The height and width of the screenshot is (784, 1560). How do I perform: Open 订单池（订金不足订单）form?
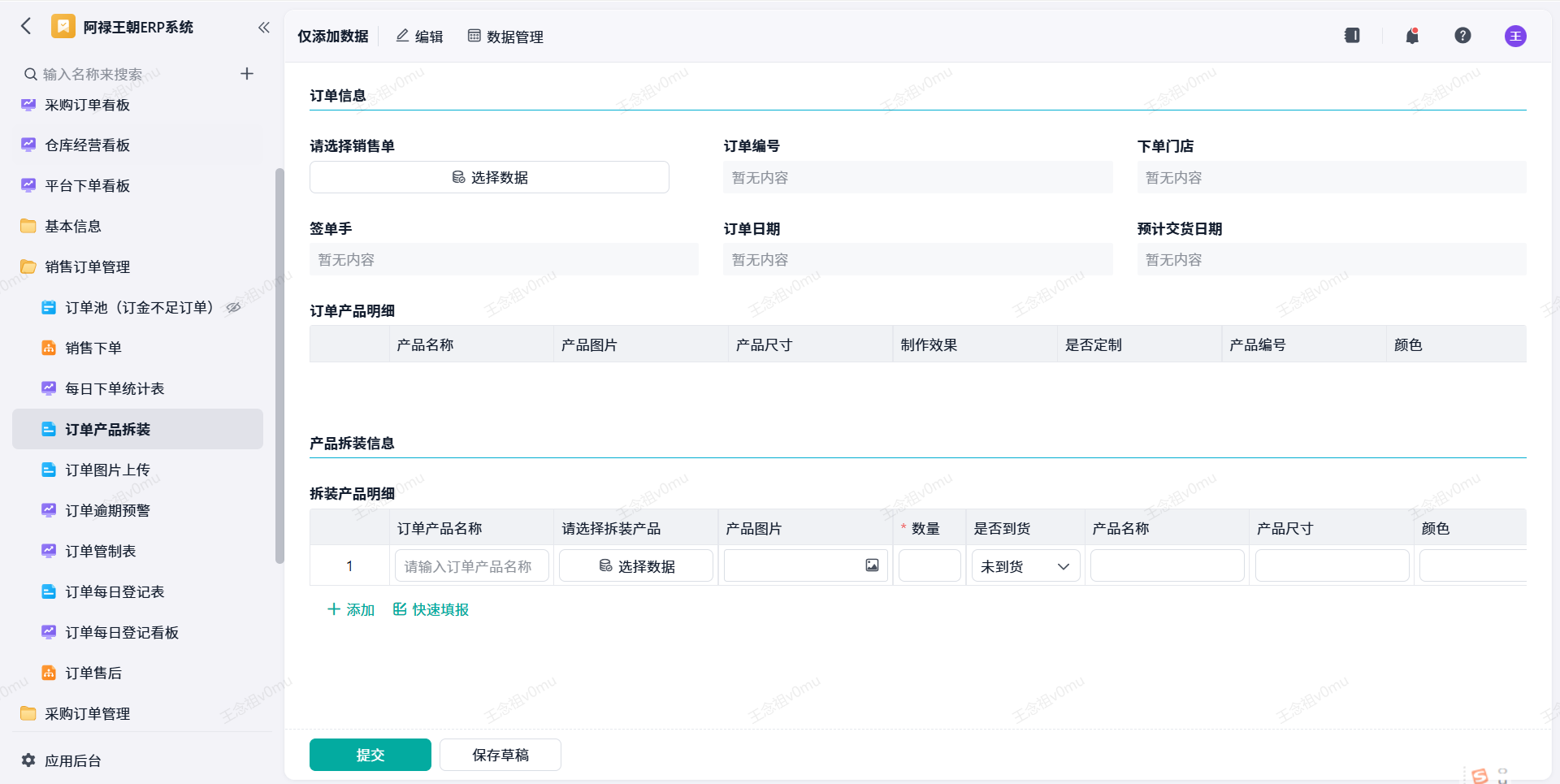point(138,308)
